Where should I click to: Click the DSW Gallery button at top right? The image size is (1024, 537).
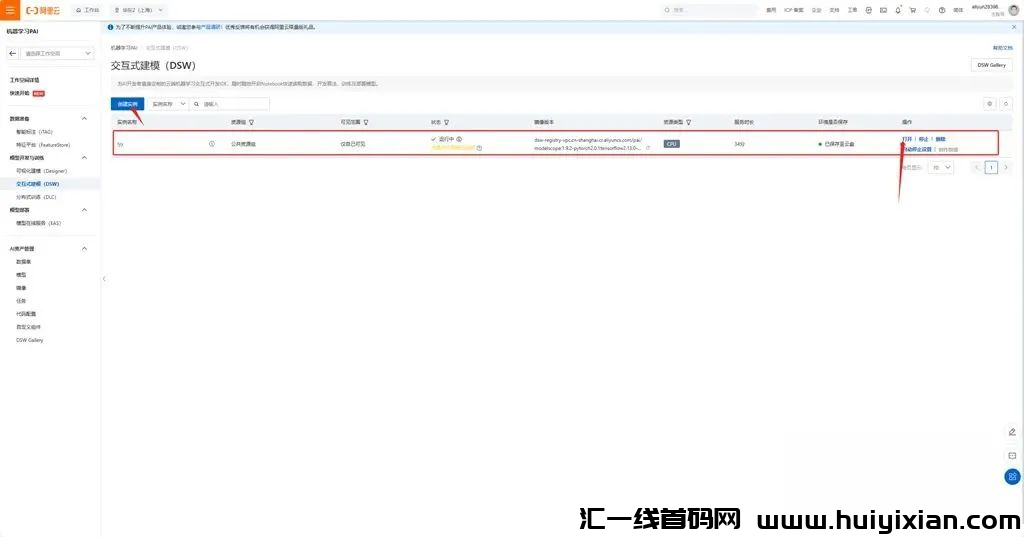coord(991,64)
